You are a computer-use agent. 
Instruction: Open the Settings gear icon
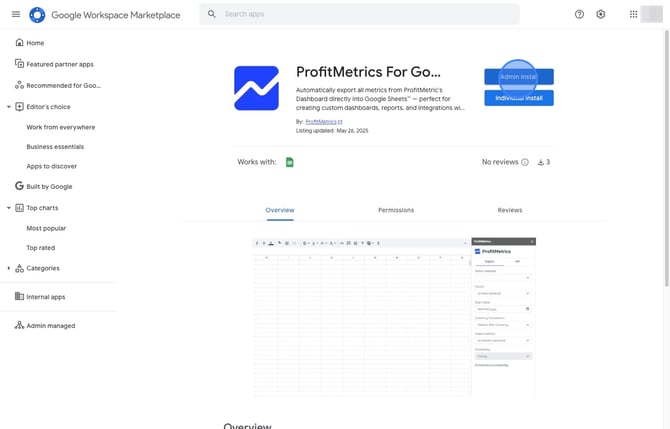600,14
